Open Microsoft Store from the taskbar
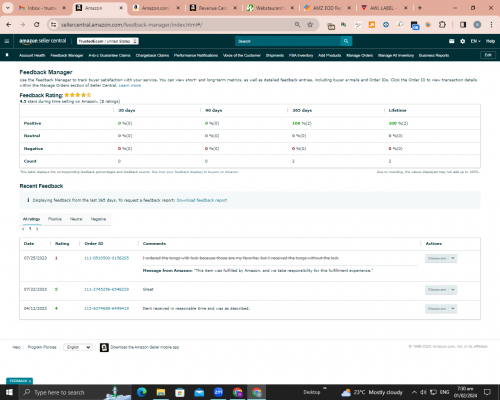500x400 pixels. point(180,392)
